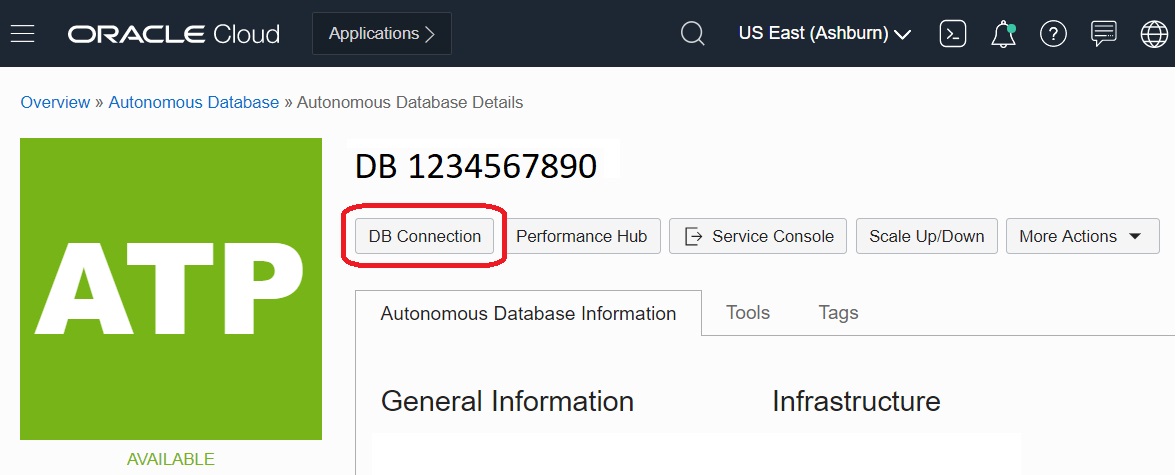Launch the Service Console

pyautogui.click(x=758, y=236)
